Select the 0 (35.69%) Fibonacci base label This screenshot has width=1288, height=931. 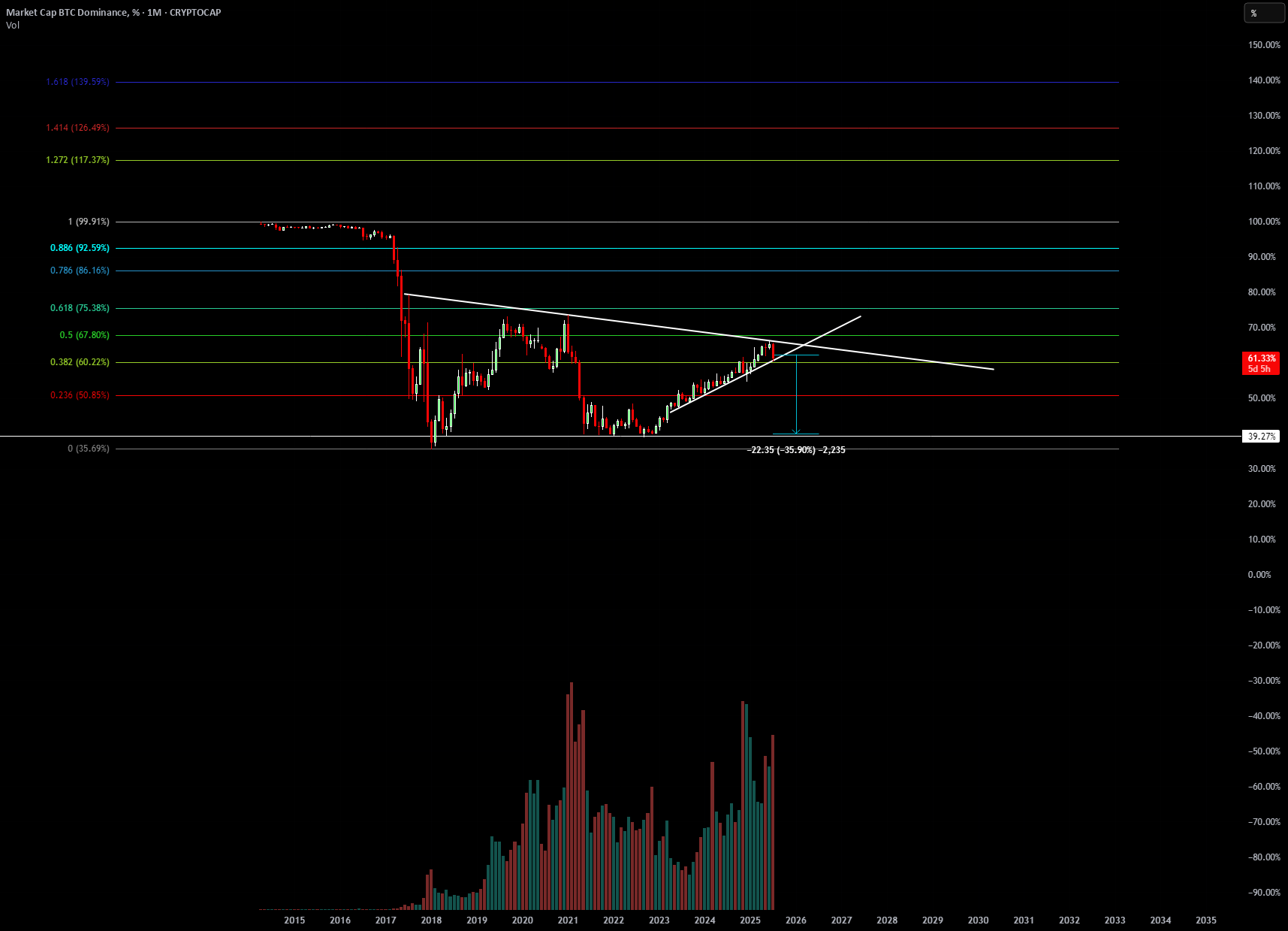pyautogui.click(x=89, y=449)
